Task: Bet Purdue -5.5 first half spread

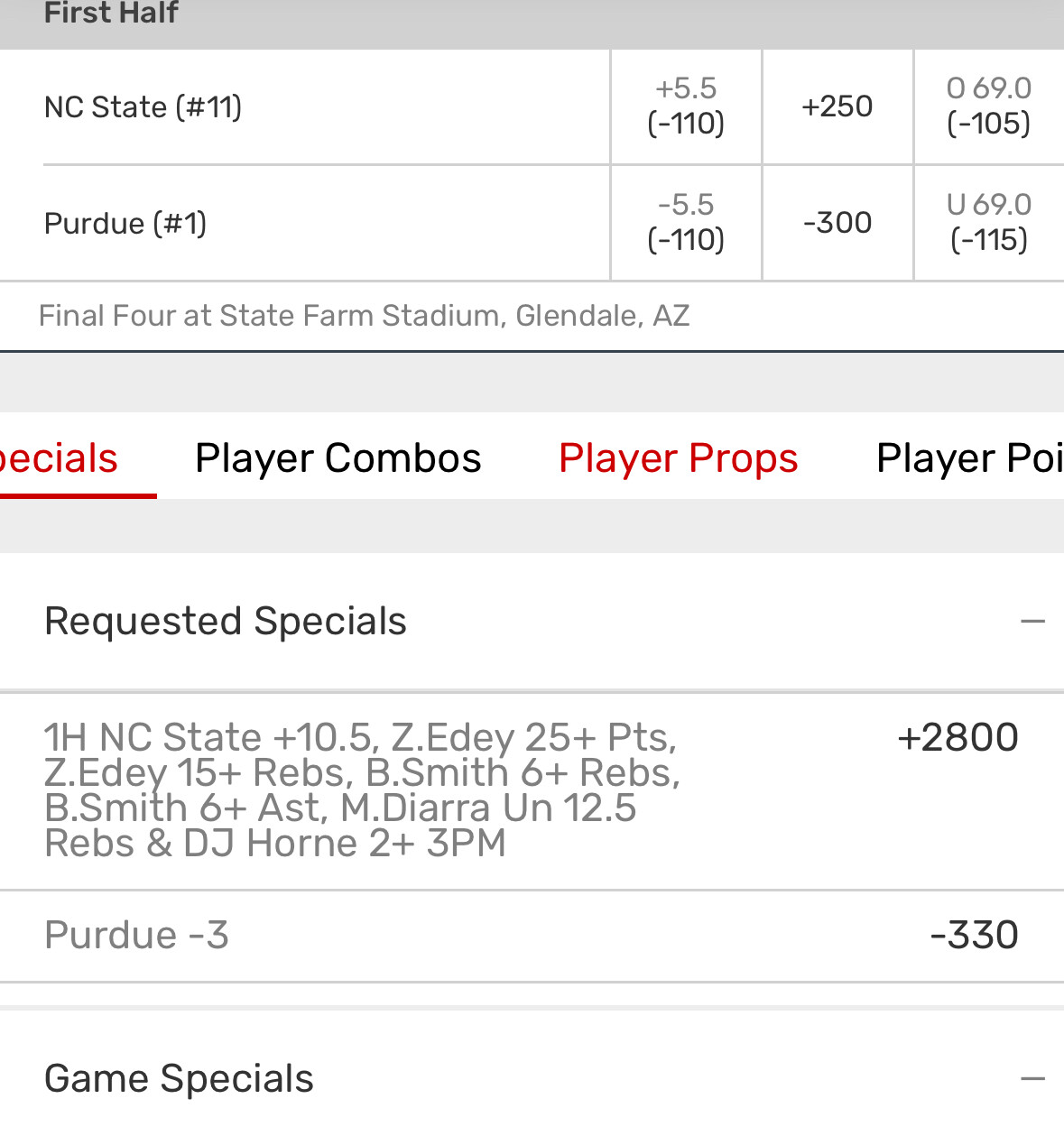Action: pyautogui.click(x=686, y=223)
